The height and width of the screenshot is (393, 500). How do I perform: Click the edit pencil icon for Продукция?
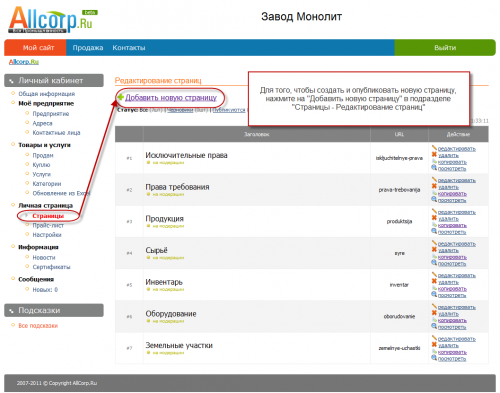coord(434,211)
